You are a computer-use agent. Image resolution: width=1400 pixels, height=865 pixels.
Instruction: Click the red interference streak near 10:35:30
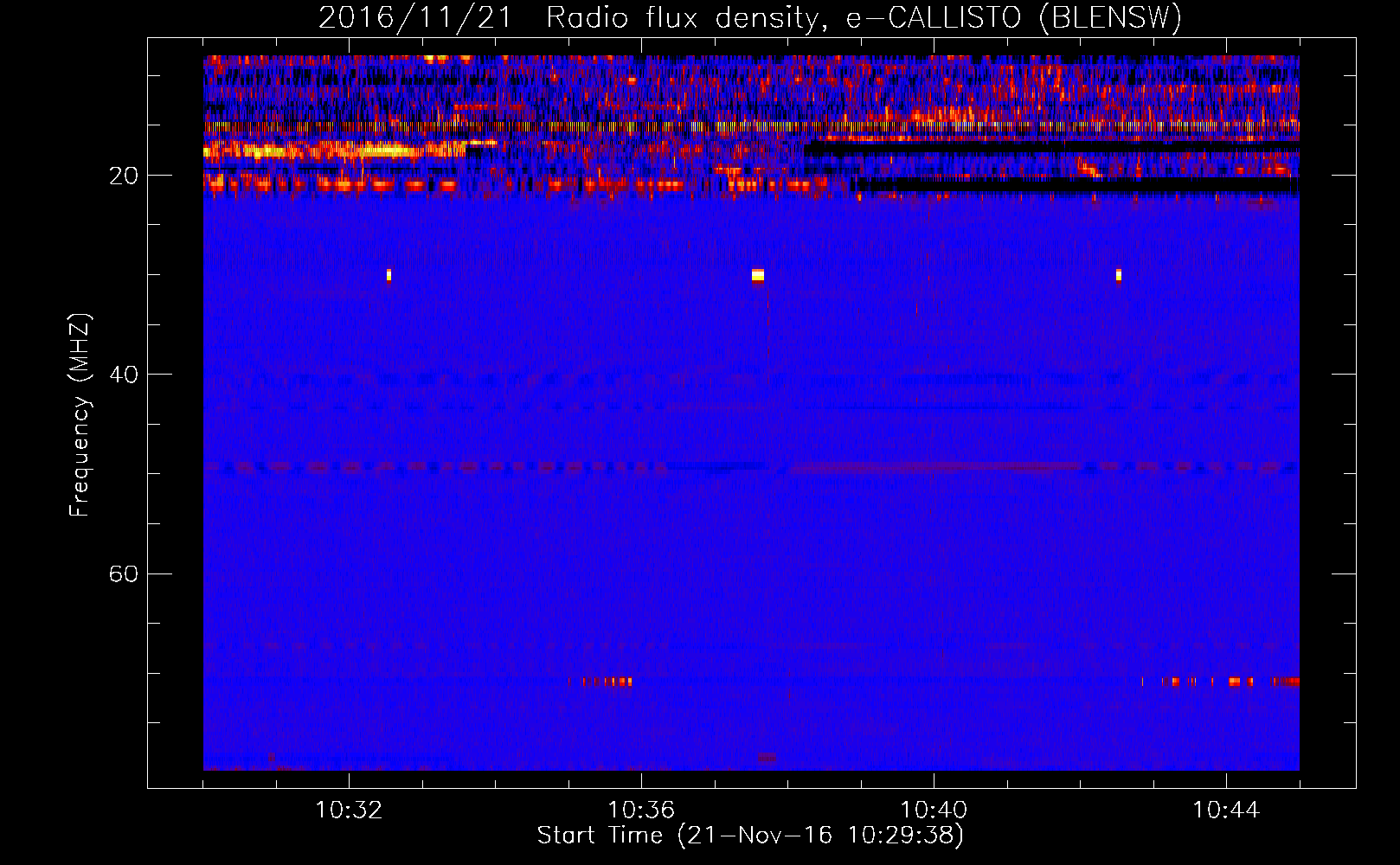tap(607, 682)
